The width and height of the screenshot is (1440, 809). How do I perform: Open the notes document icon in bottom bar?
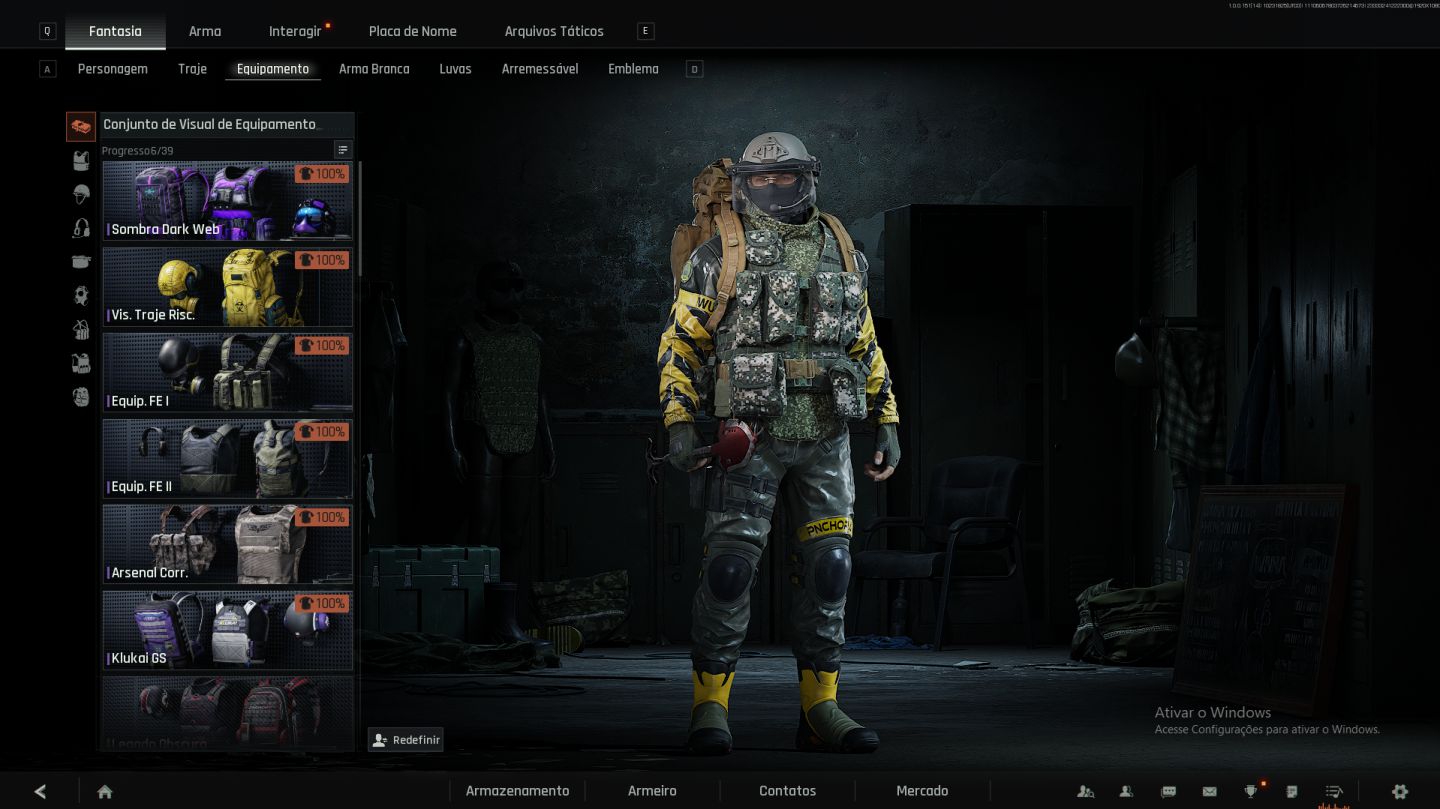[1292, 791]
